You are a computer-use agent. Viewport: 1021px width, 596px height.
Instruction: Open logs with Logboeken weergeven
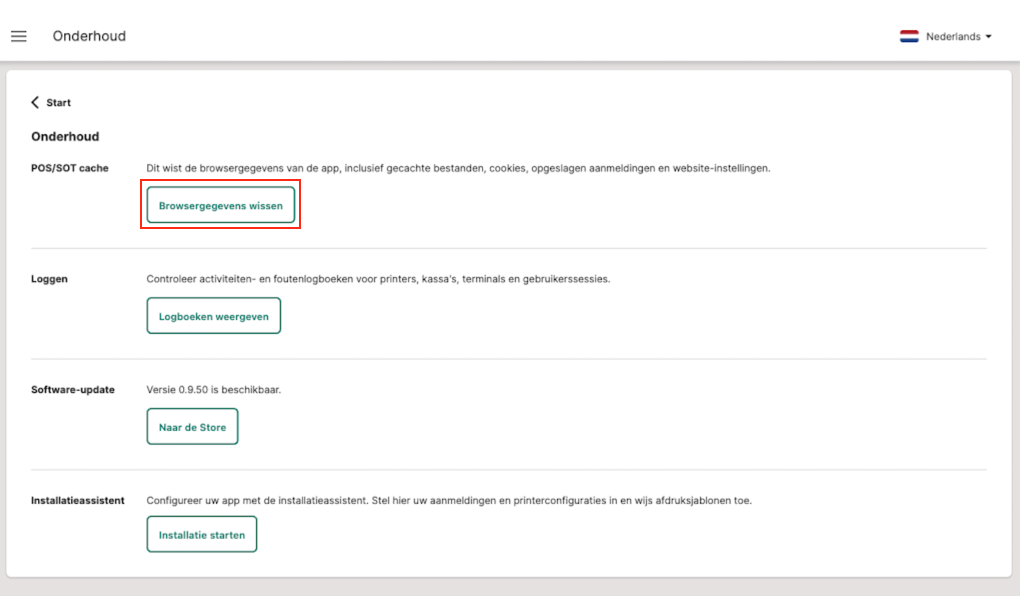click(x=213, y=316)
